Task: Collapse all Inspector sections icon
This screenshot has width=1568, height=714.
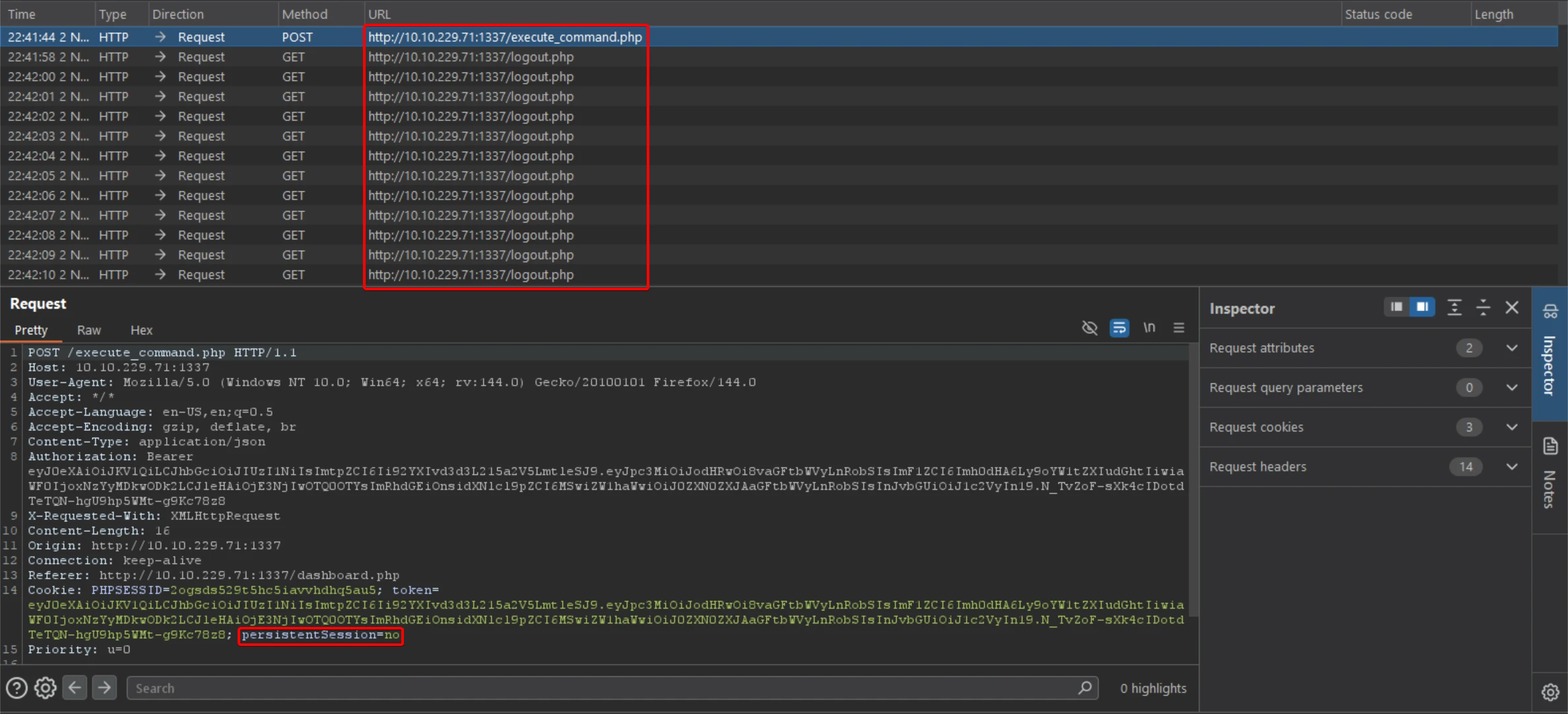Action: [x=1483, y=308]
